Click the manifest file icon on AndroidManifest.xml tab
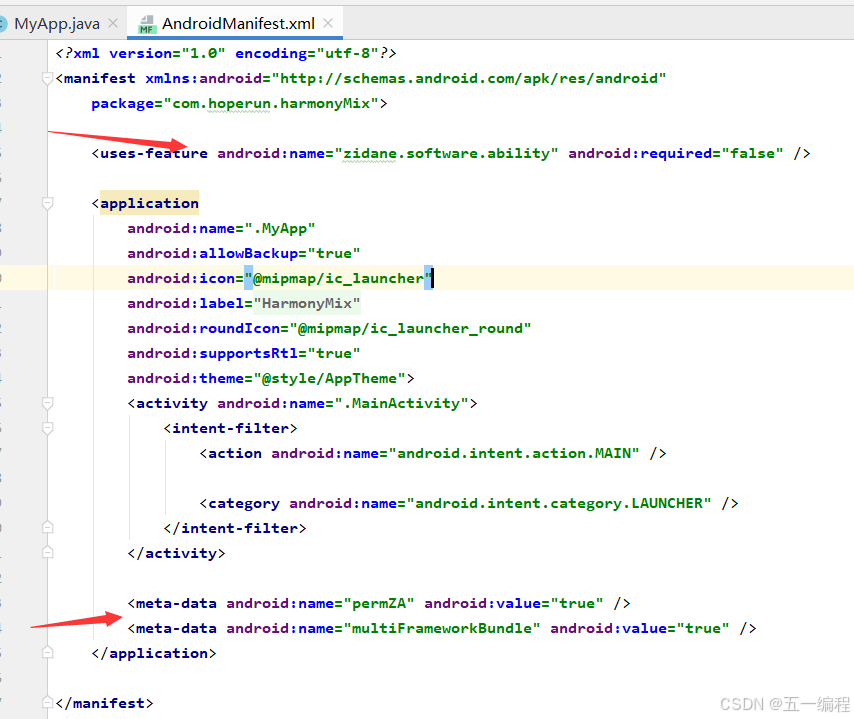The image size is (854, 719). point(147,24)
